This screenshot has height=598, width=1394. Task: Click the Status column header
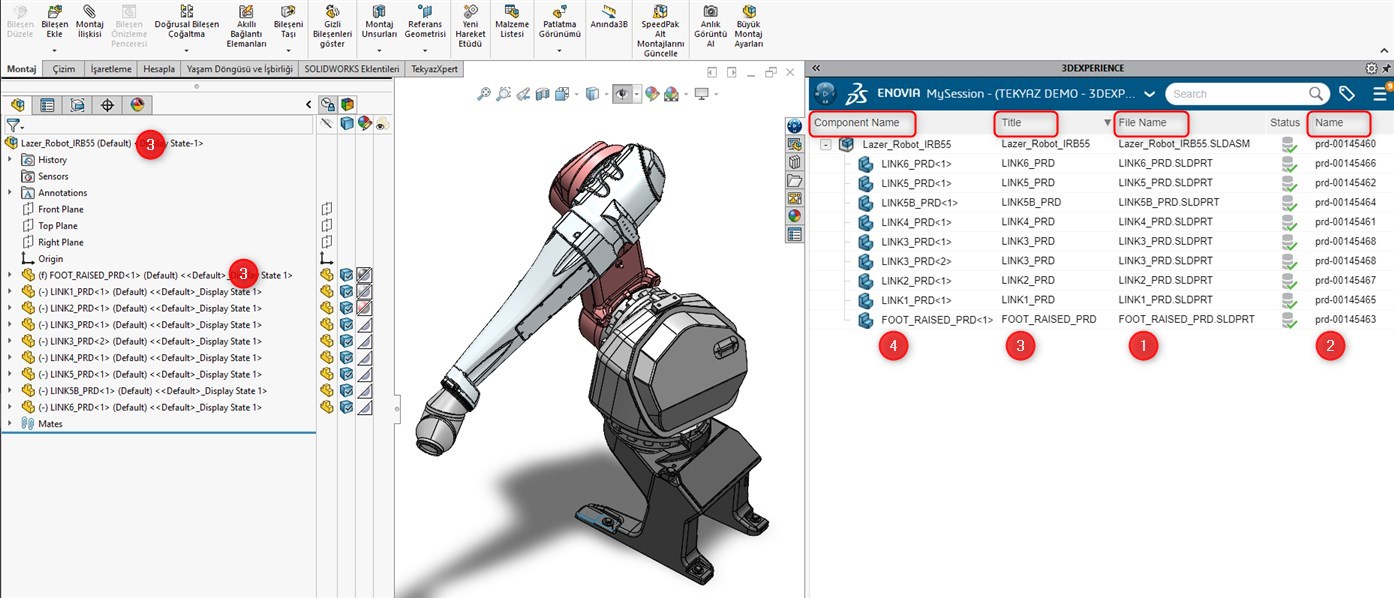[1285, 123]
